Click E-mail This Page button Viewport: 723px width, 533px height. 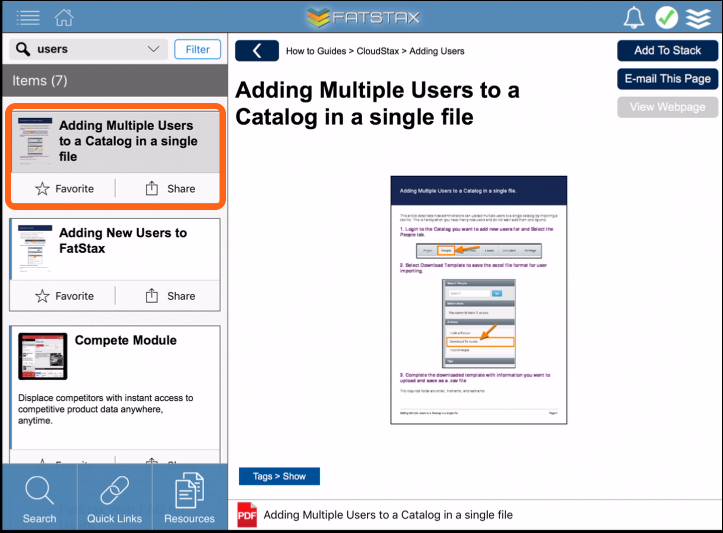667,79
